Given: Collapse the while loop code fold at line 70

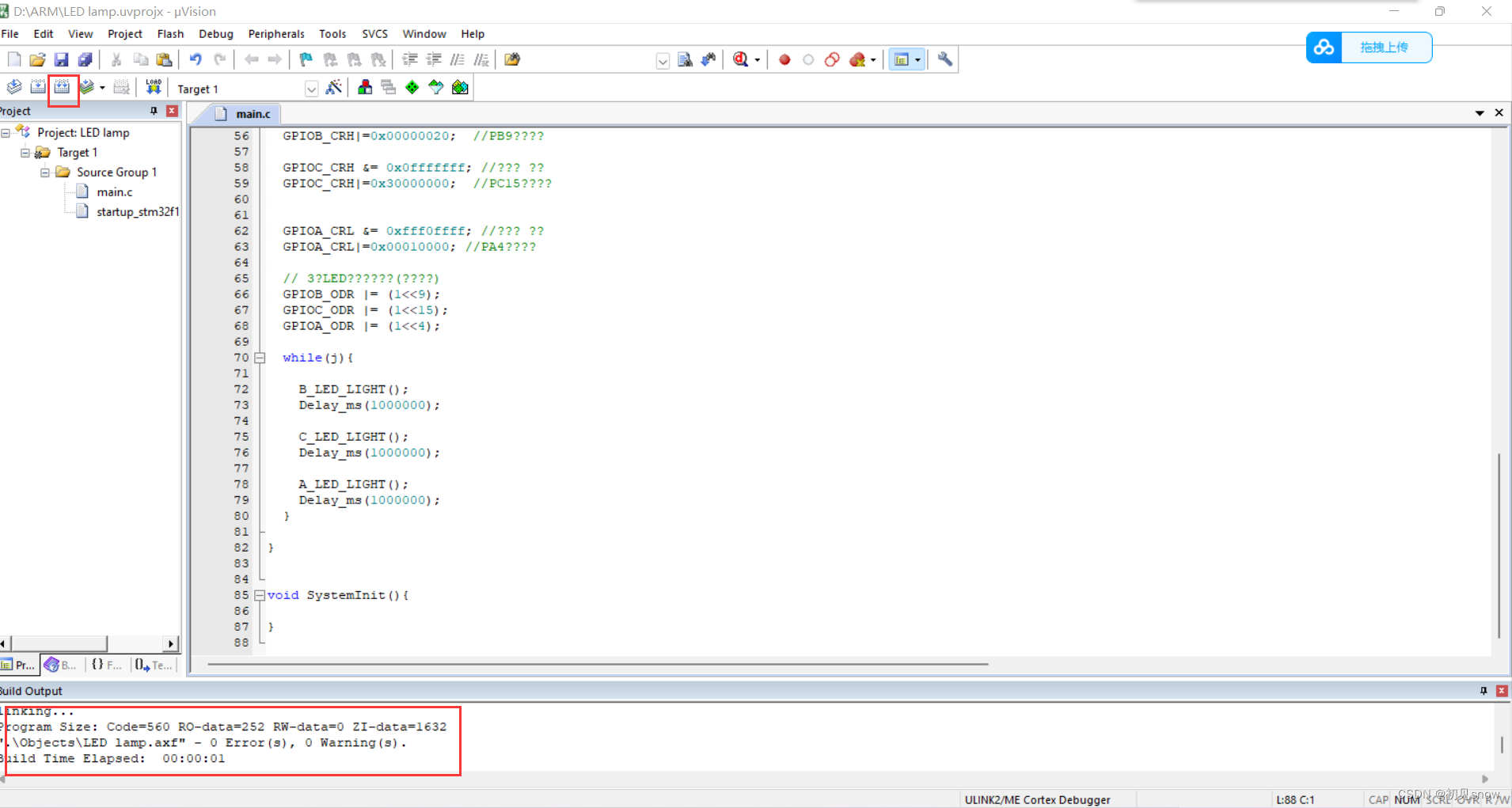Looking at the screenshot, I should pos(260,358).
